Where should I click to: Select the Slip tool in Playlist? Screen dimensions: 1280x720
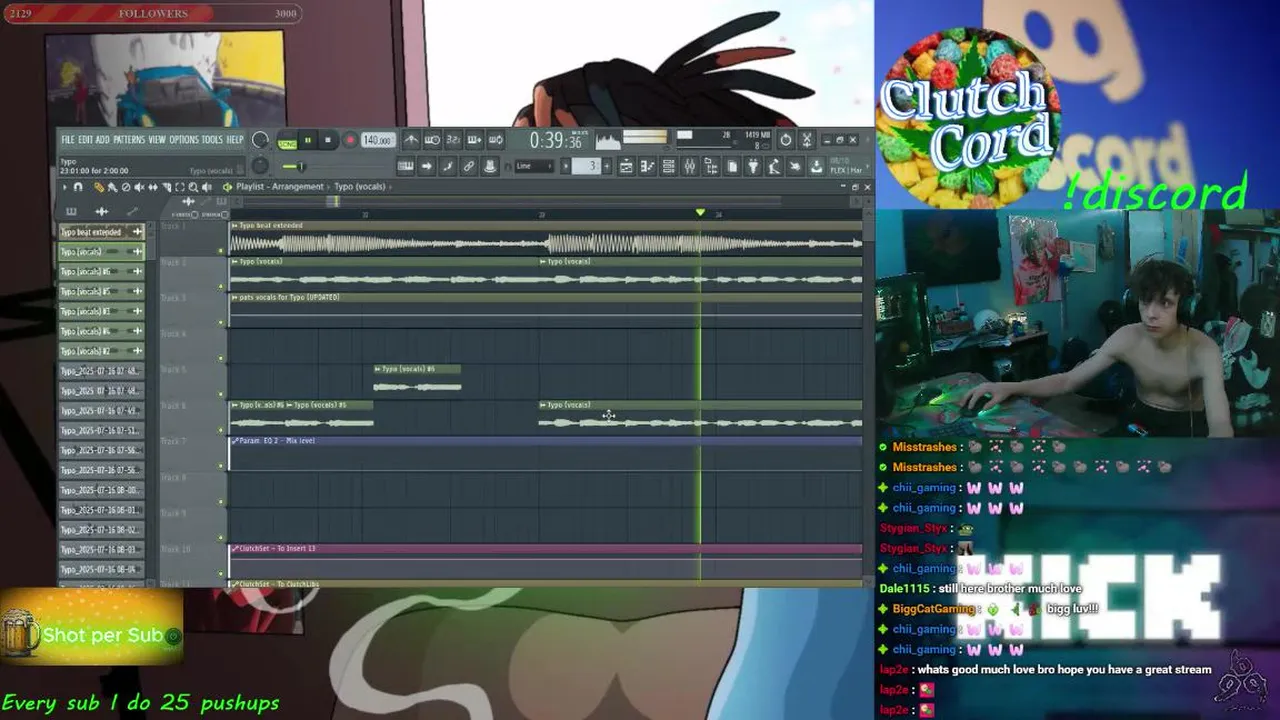pos(153,187)
